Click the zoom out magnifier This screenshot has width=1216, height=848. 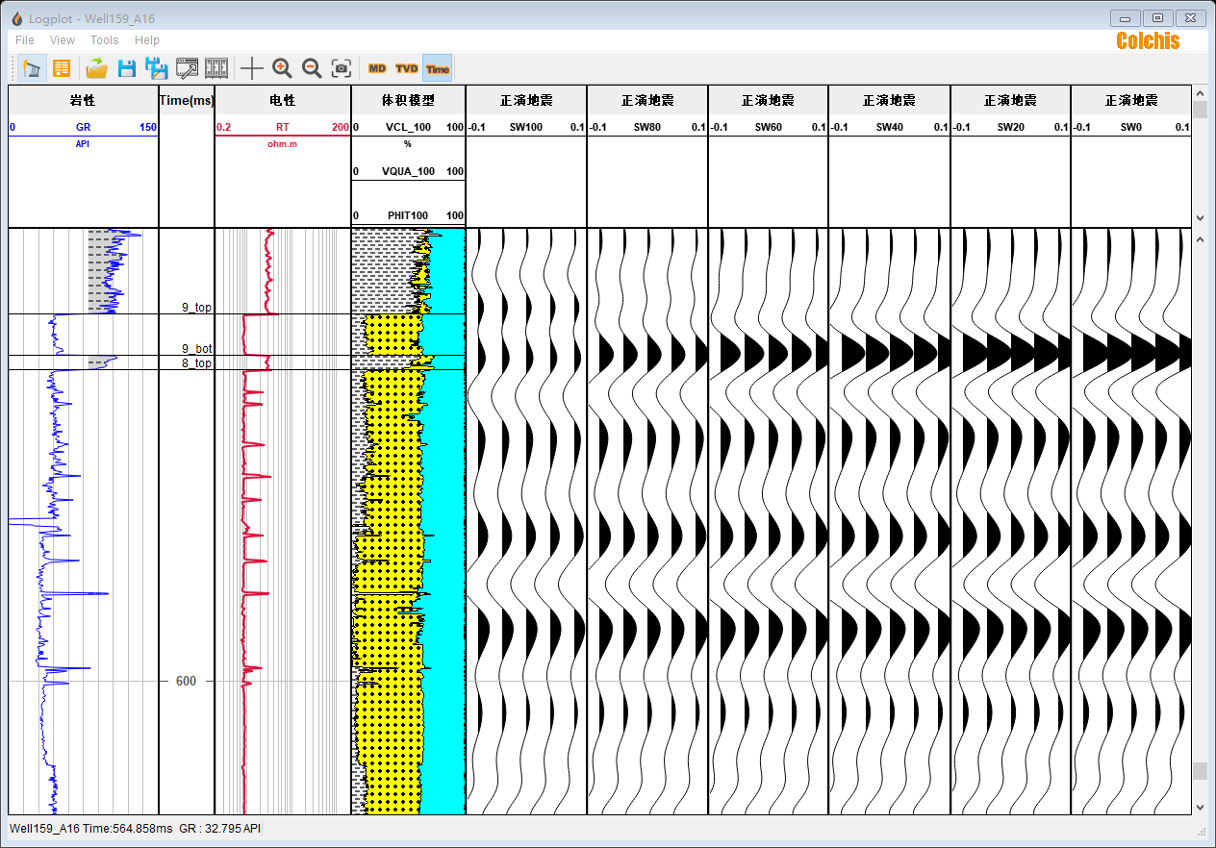pos(312,68)
